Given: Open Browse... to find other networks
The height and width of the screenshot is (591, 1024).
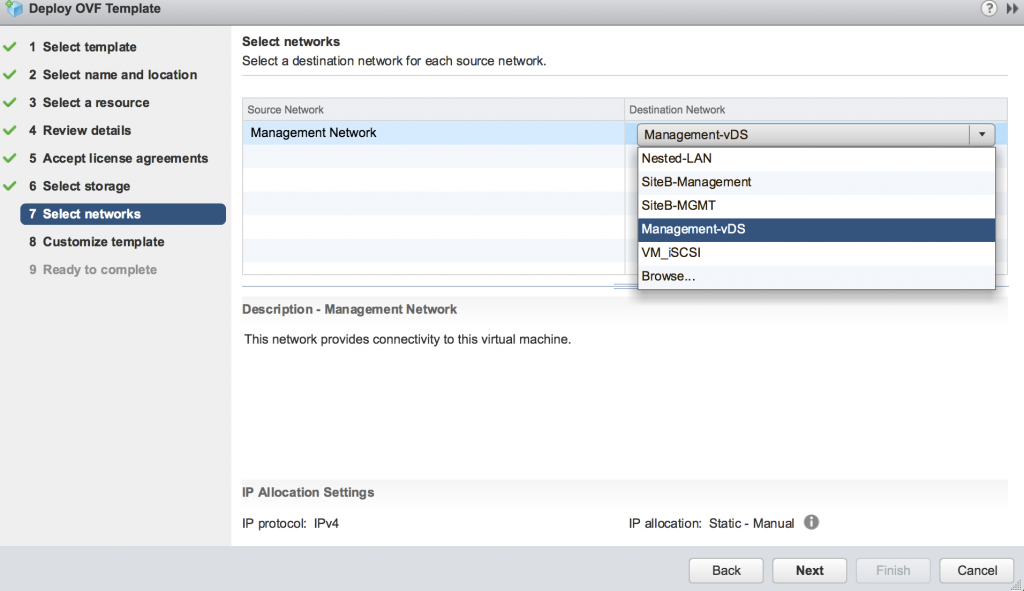Looking at the screenshot, I should click(x=816, y=276).
